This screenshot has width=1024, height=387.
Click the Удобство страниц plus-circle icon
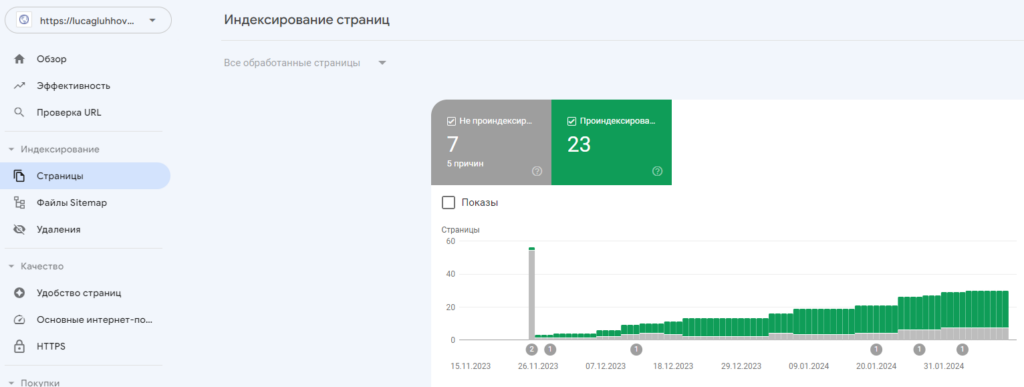(19, 293)
